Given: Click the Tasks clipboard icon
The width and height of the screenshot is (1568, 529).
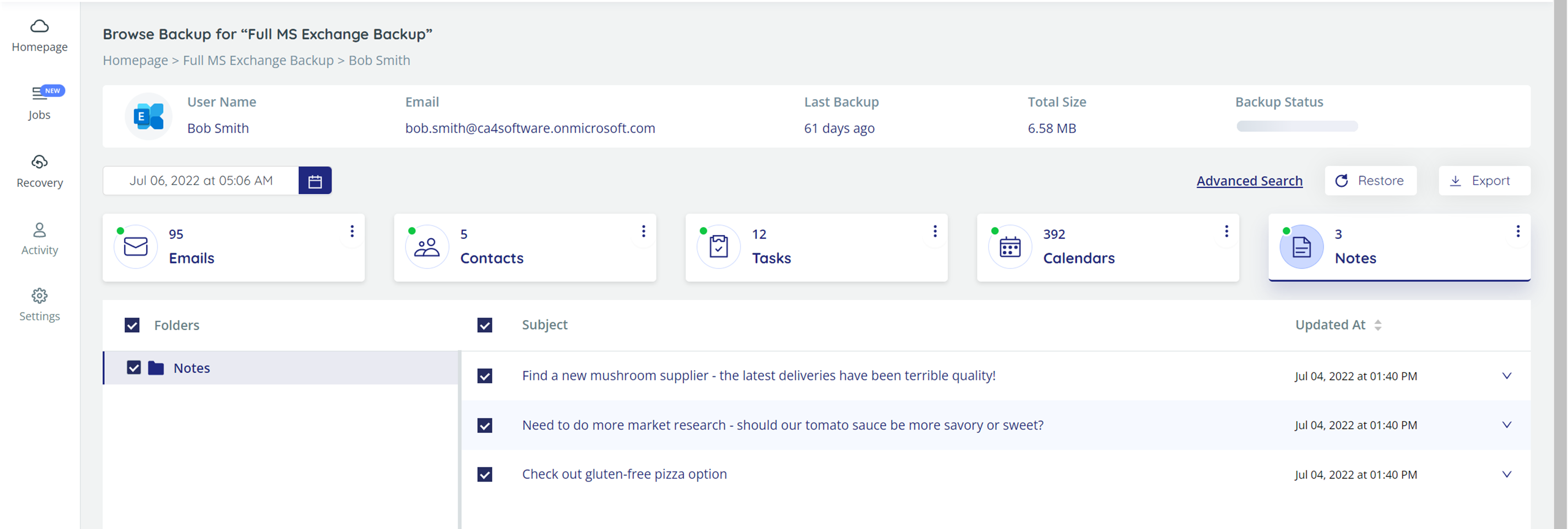Looking at the screenshot, I should (x=719, y=247).
